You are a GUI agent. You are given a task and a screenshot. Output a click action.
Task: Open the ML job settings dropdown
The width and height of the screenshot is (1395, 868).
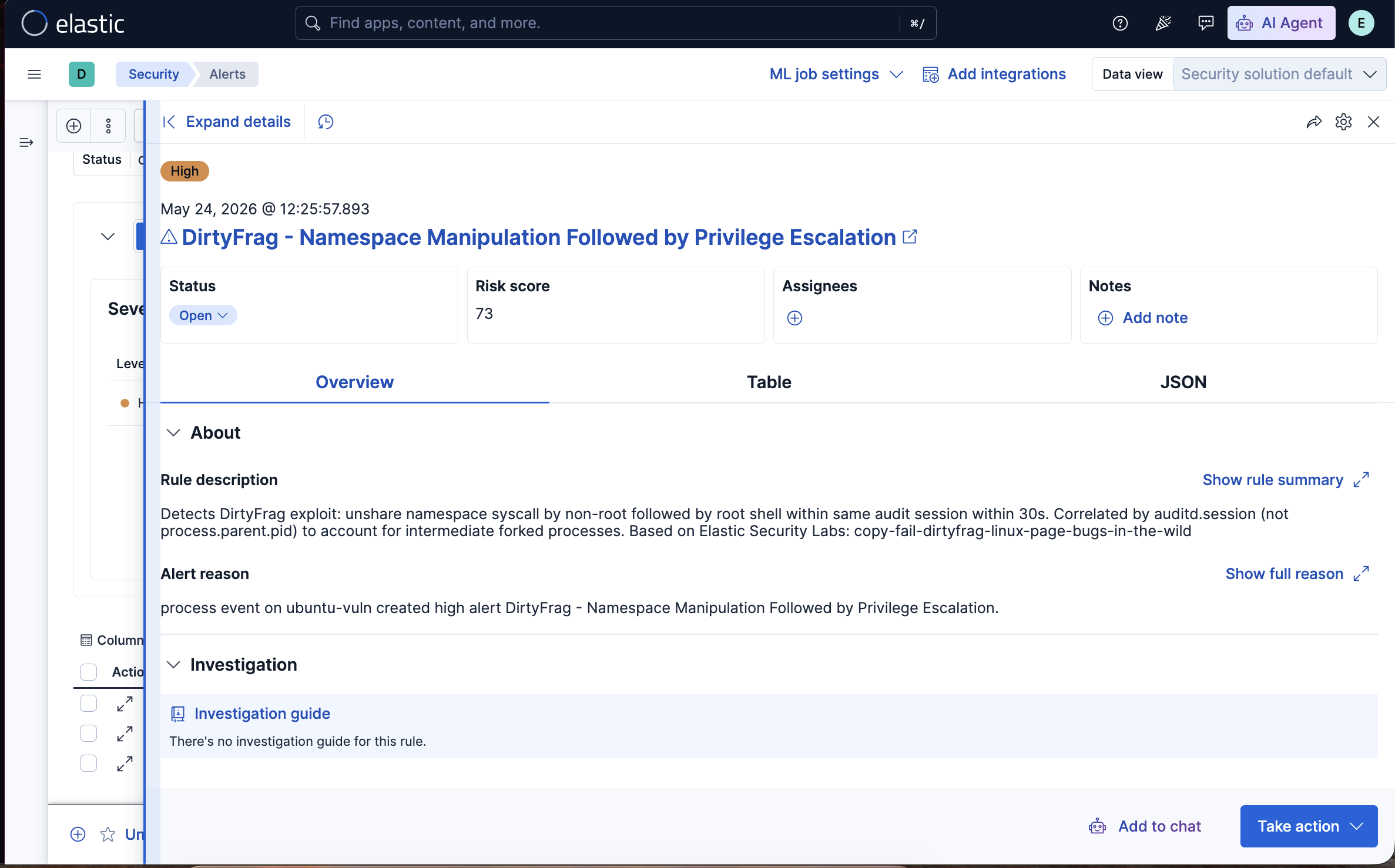[836, 74]
